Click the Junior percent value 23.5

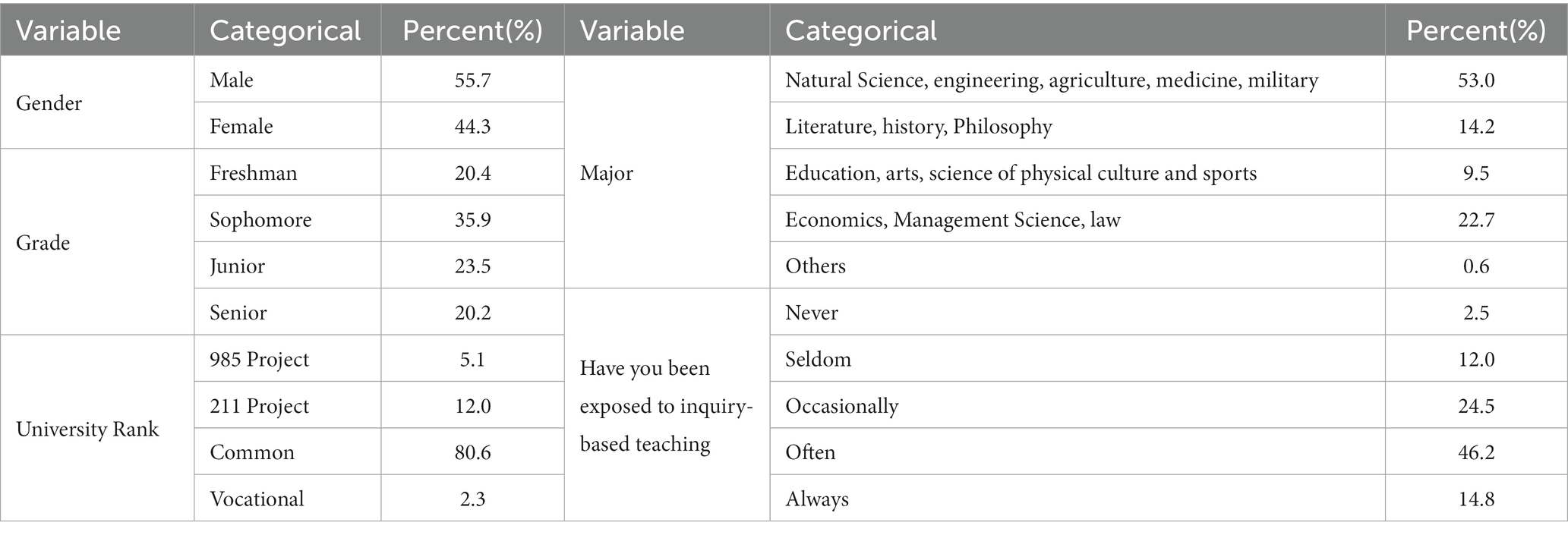(472, 266)
